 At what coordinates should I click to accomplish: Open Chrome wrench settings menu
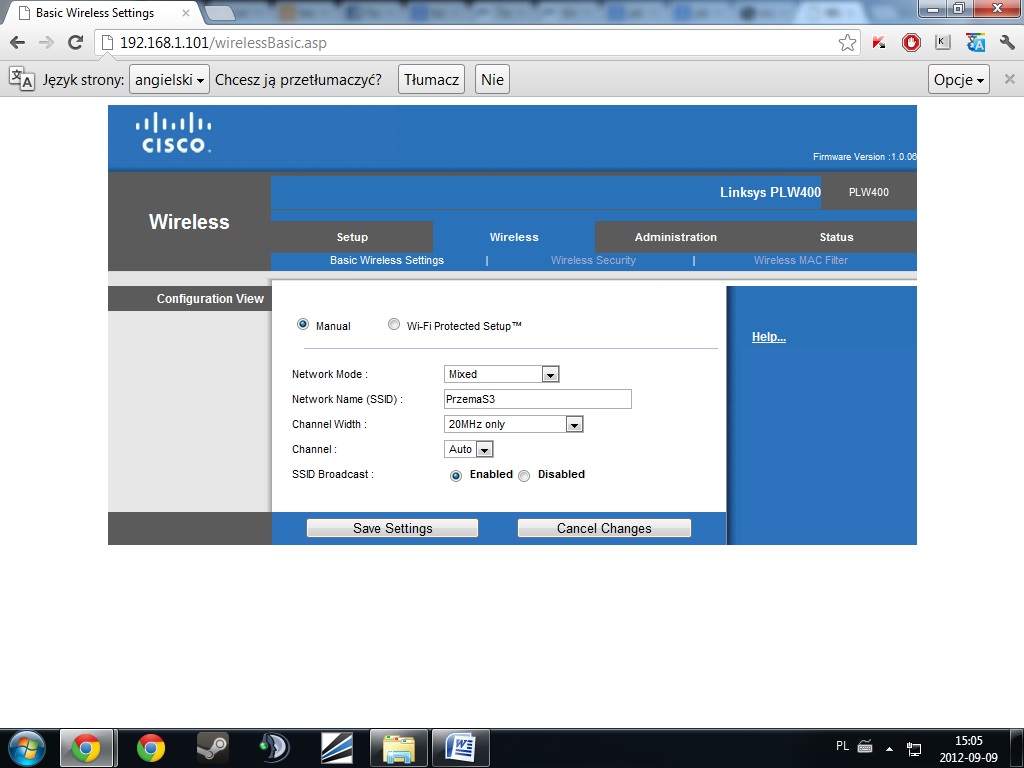[x=1006, y=43]
